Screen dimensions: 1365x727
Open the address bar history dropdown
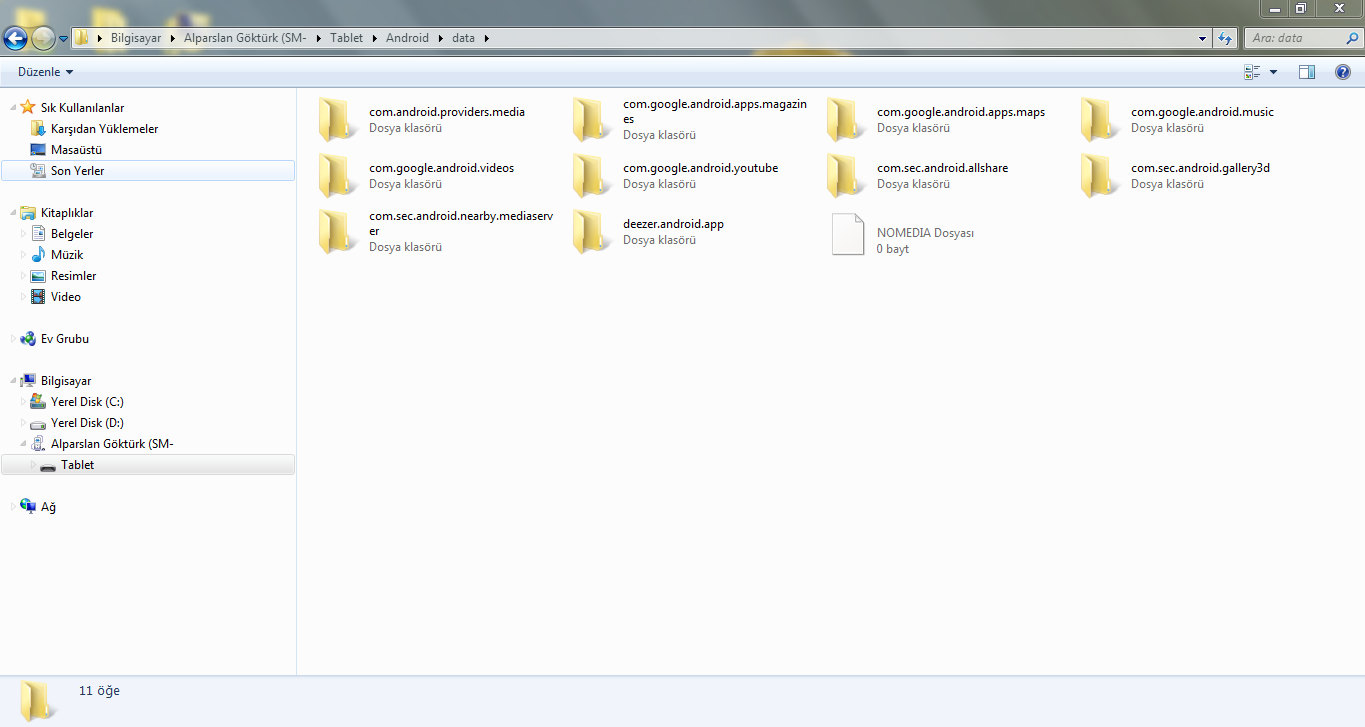1202,38
